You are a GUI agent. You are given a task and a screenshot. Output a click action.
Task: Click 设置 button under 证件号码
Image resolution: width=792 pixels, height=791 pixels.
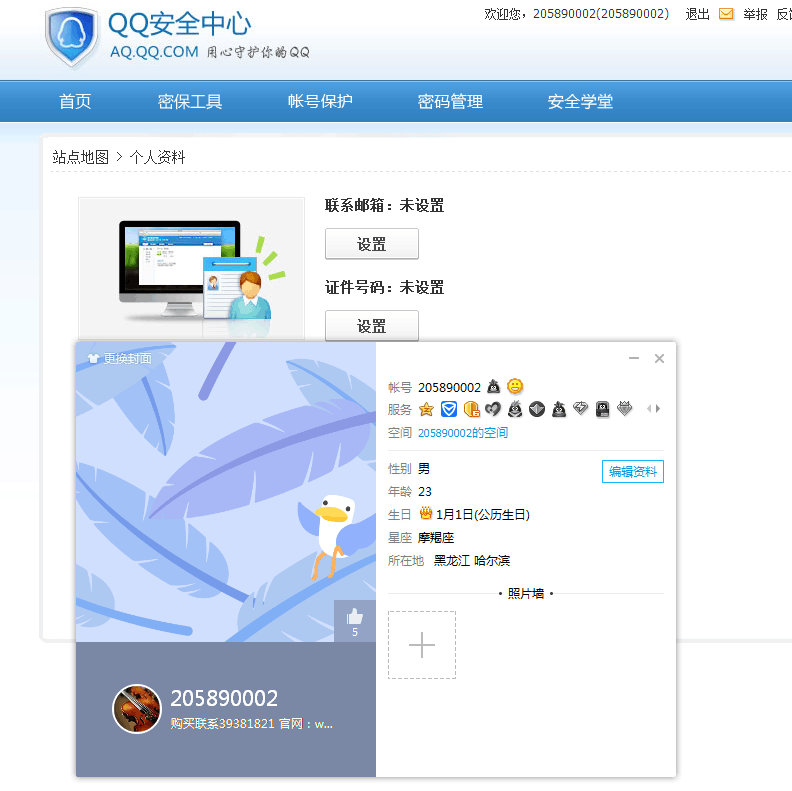coord(372,325)
